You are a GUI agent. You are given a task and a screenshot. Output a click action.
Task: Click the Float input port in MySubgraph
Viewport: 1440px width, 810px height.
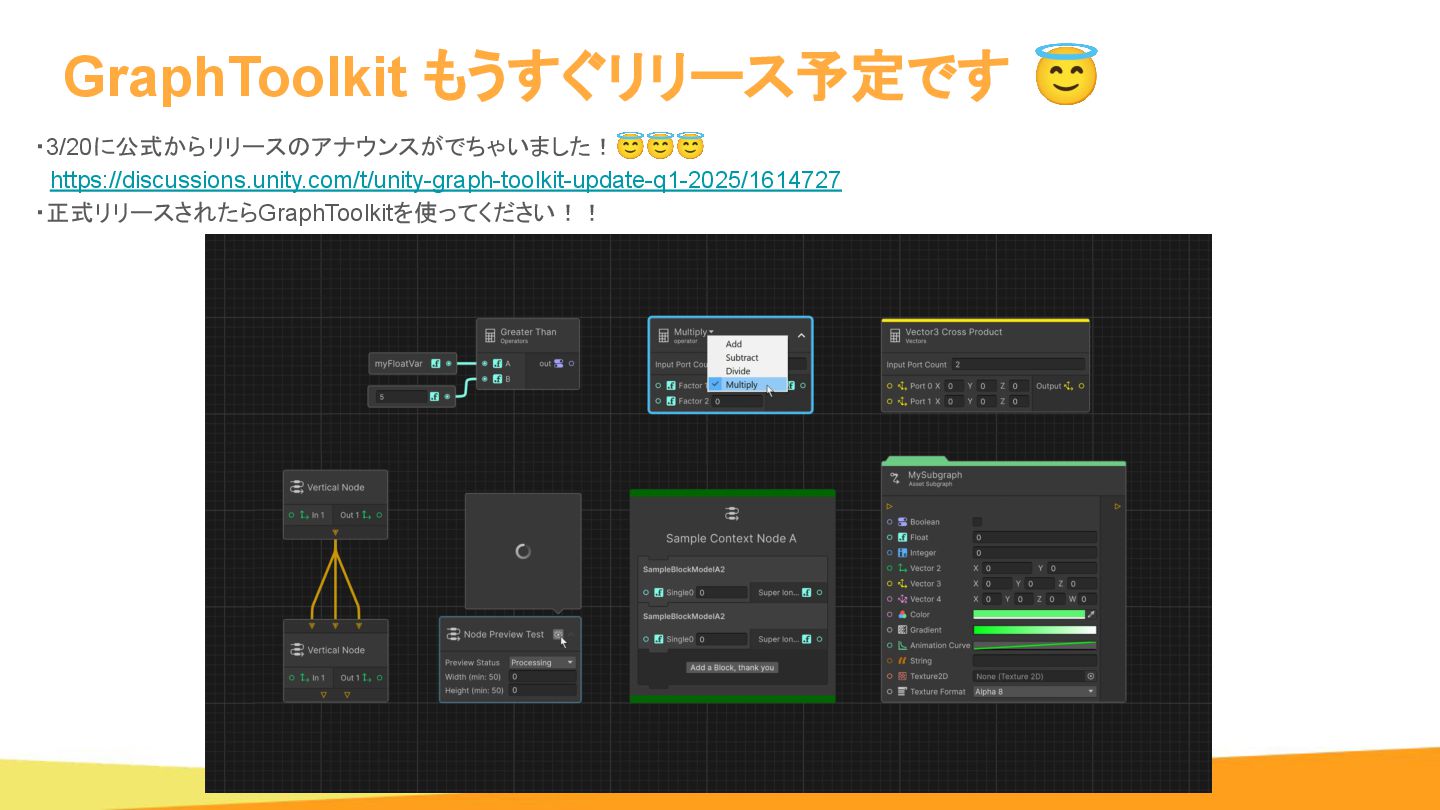(889, 537)
